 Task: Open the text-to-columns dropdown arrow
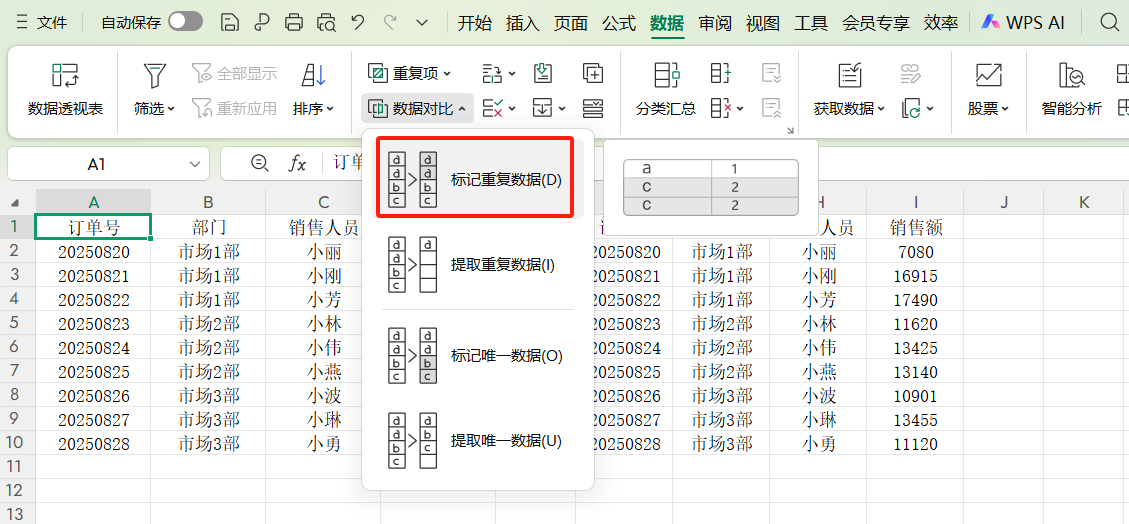coord(513,73)
